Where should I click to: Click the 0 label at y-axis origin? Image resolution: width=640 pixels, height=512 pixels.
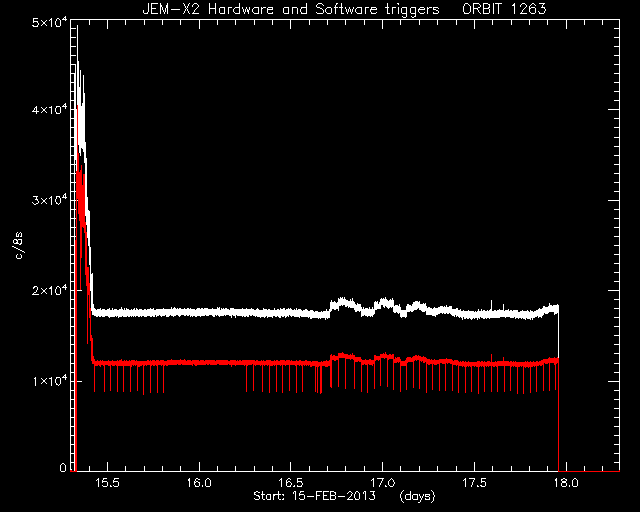63,467
